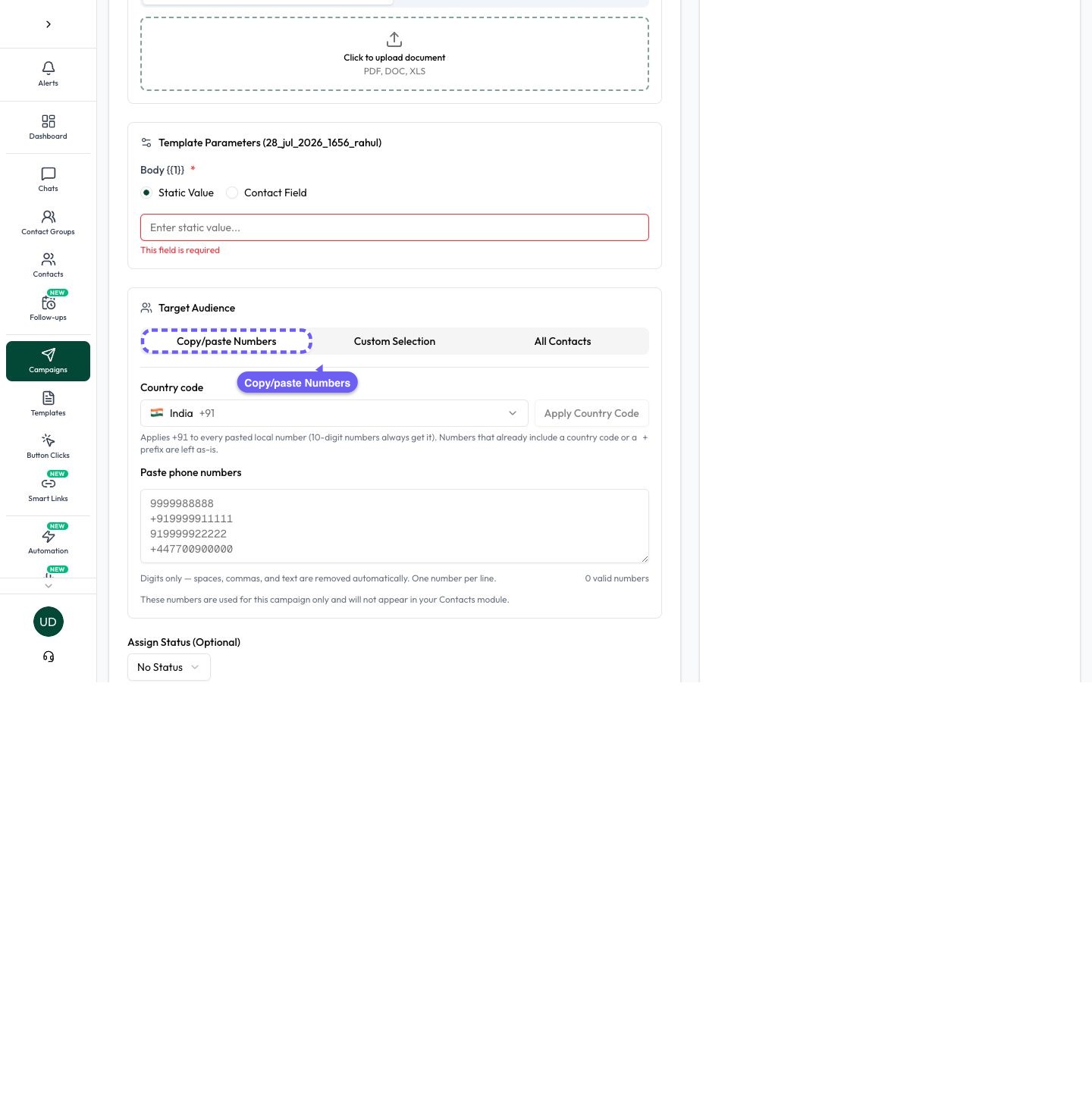1092x1109 pixels.
Task: Open Contact Groups in the sidebar
Action: (x=48, y=223)
